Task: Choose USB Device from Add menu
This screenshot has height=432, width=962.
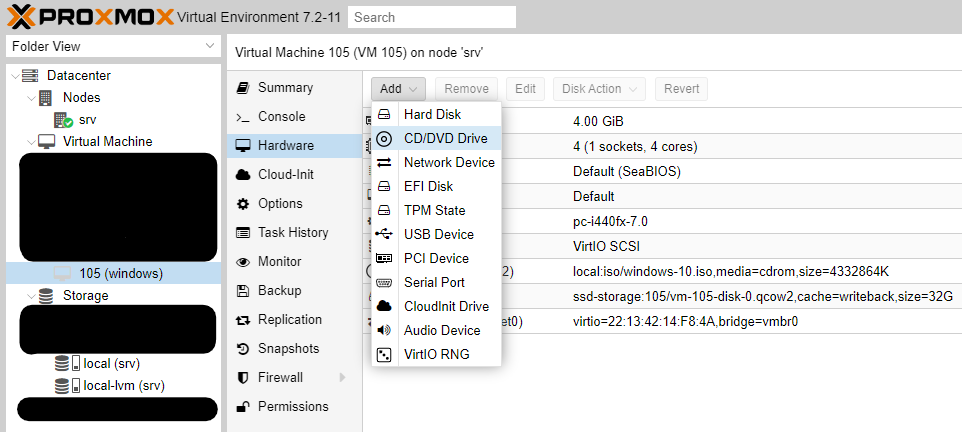Action: (x=436, y=234)
